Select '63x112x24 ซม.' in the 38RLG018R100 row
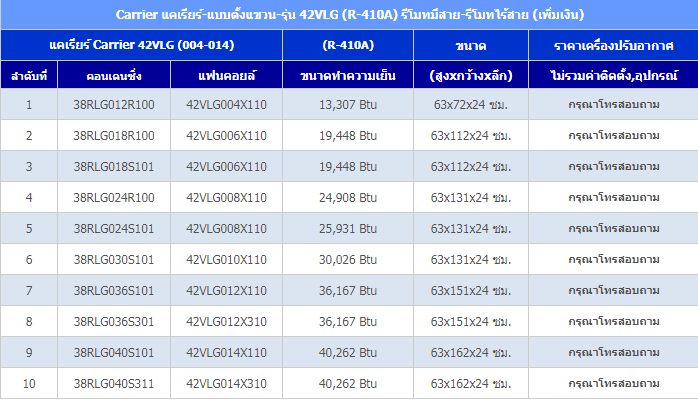The height and width of the screenshot is (411, 698). coord(471,135)
